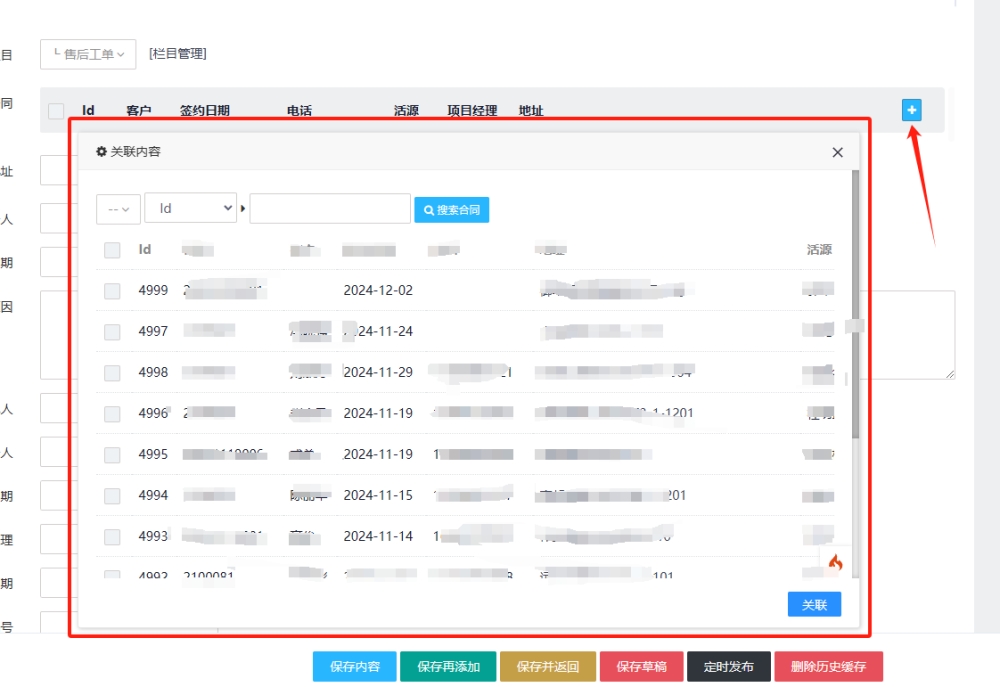Click the 电话 column header
The height and width of the screenshot is (687, 1000).
pyautogui.click(x=299, y=110)
